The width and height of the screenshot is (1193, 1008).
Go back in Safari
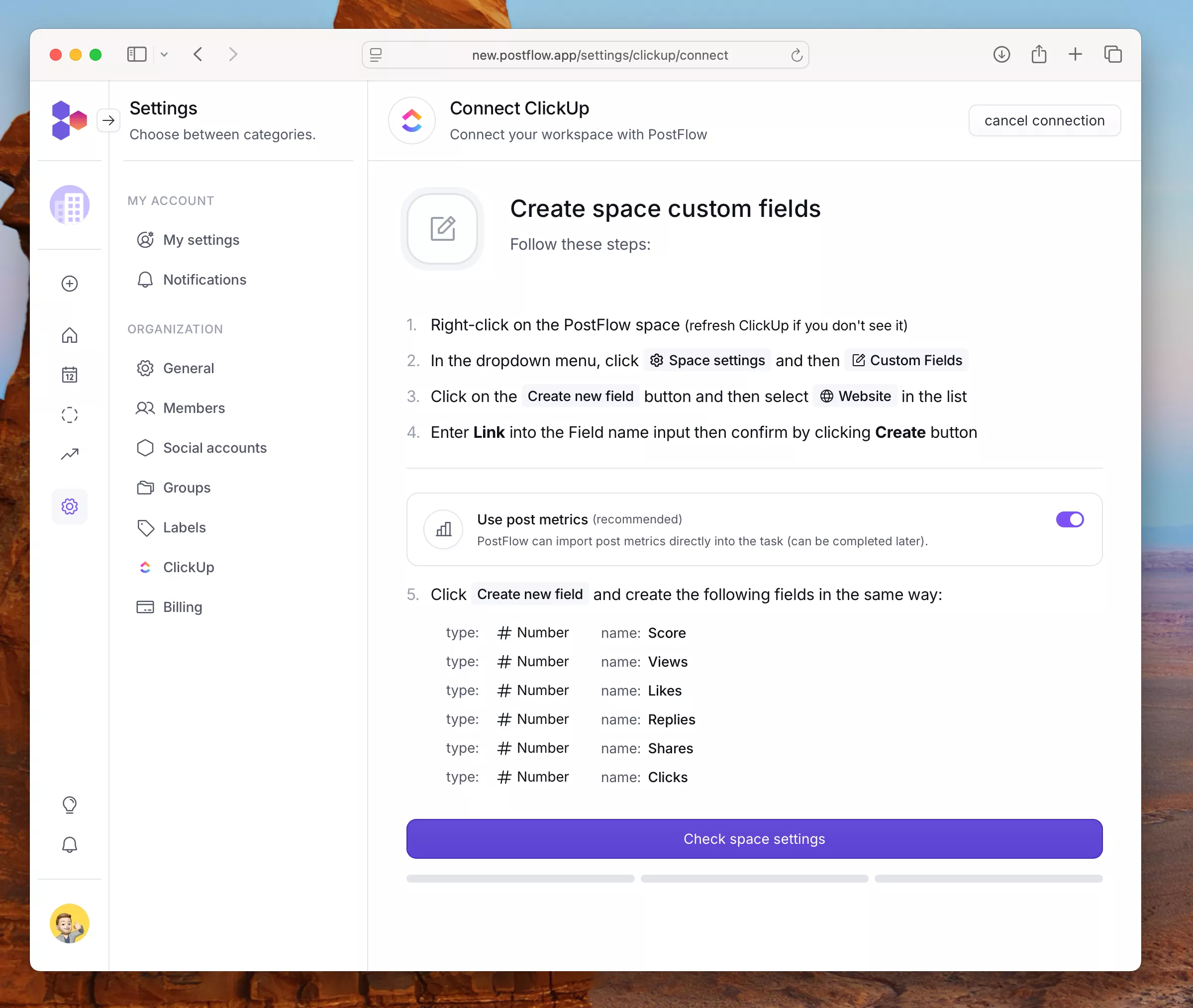199,55
